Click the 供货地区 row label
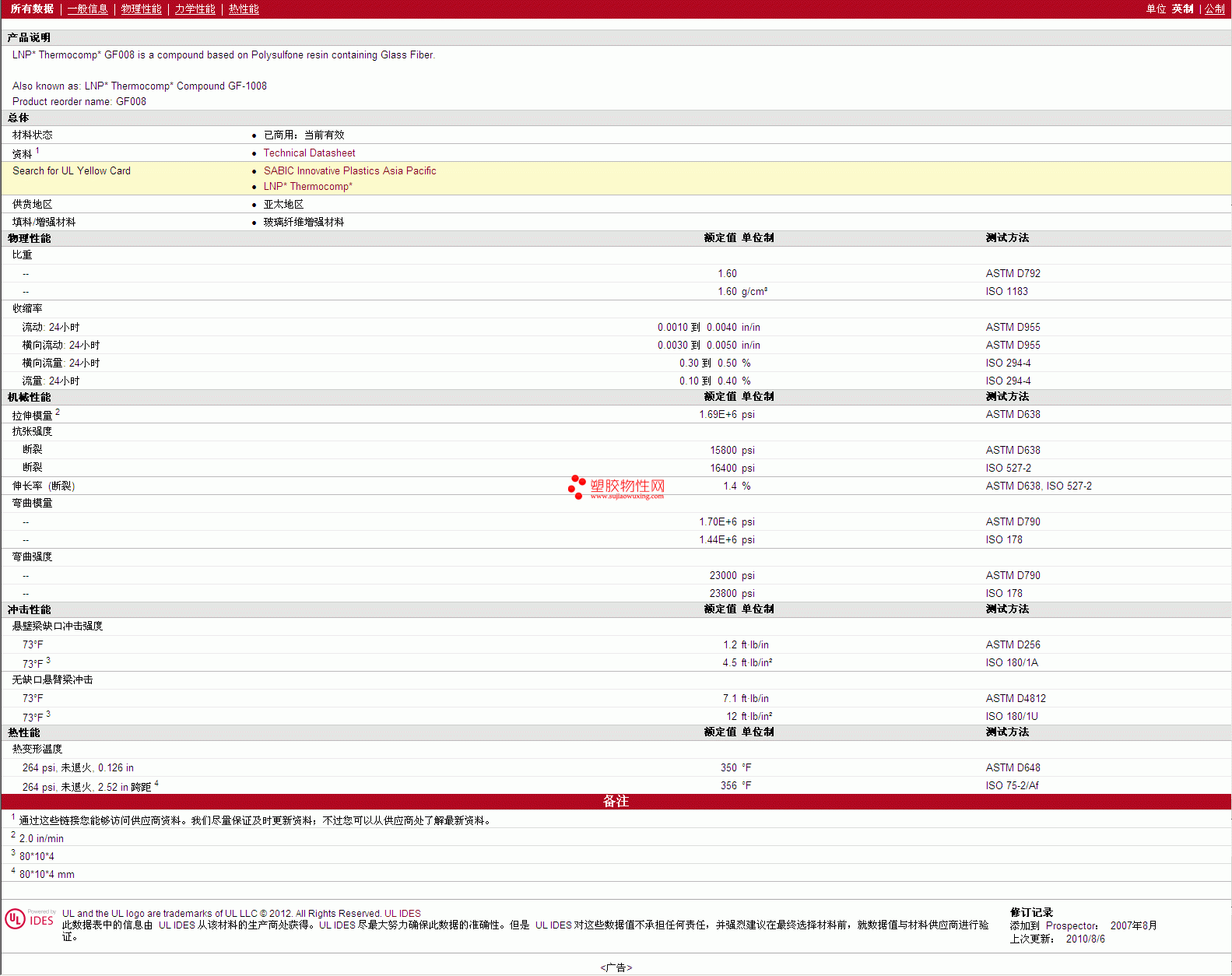1232x976 pixels. pyautogui.click(x=33, y=205)
